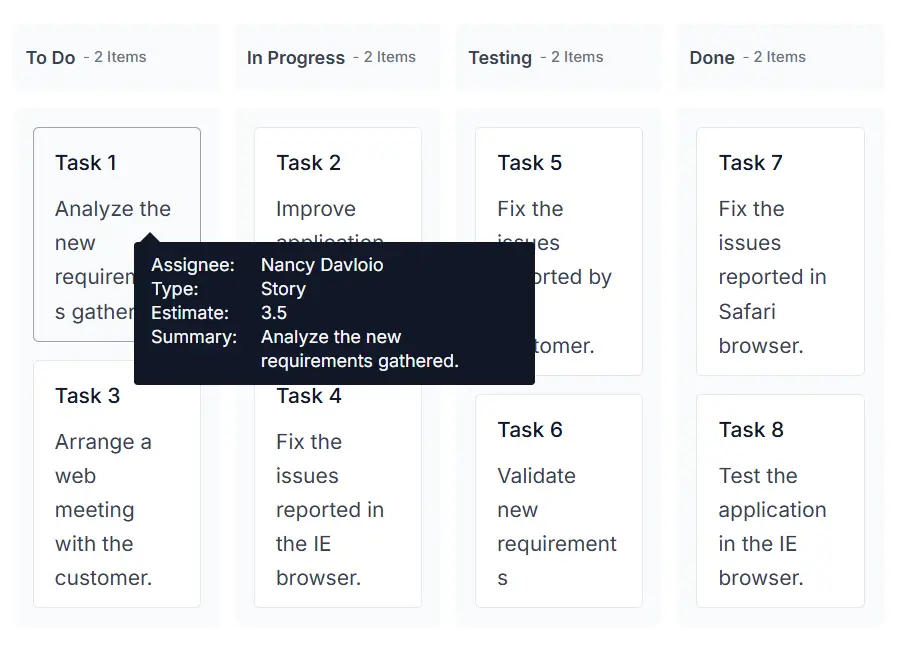Click the In Progress column header
The image size is (915, 653).
tap(338, 57)
